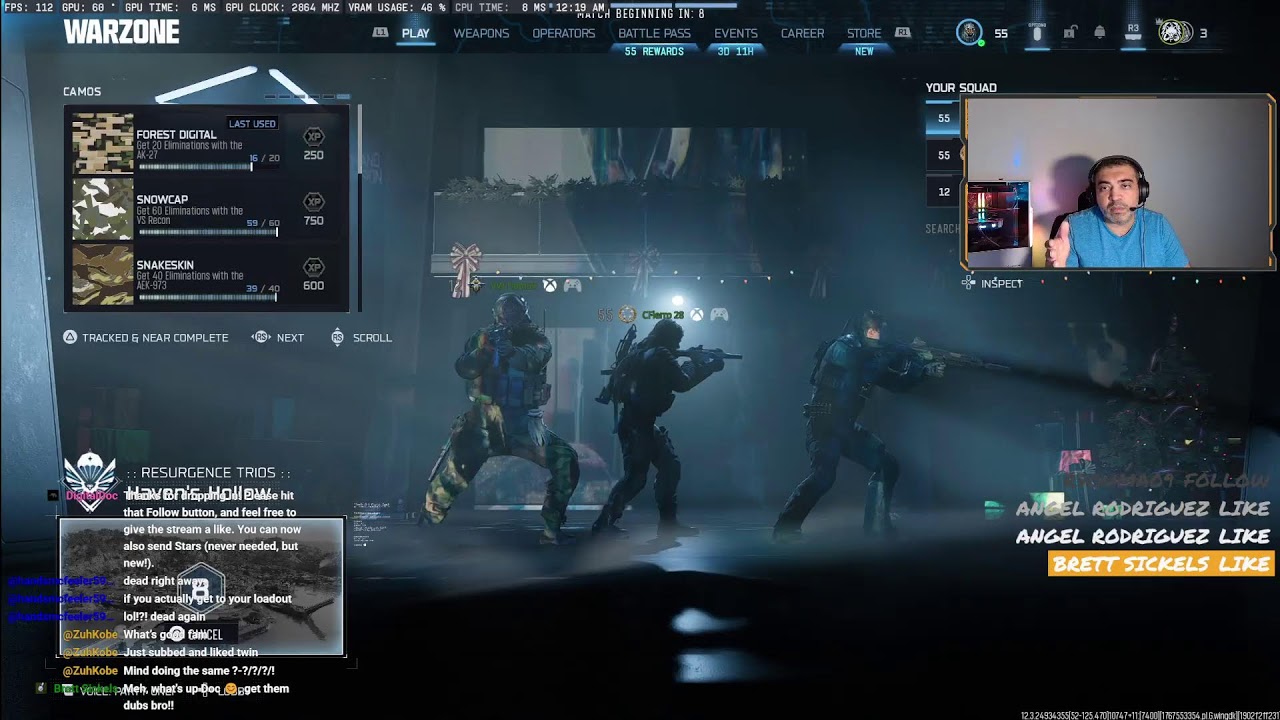Screen dimensions: 1280x720
Task: Click the Haven's Hollow map thumbnail
Action: pyautogui.click(x=202, y=587)
